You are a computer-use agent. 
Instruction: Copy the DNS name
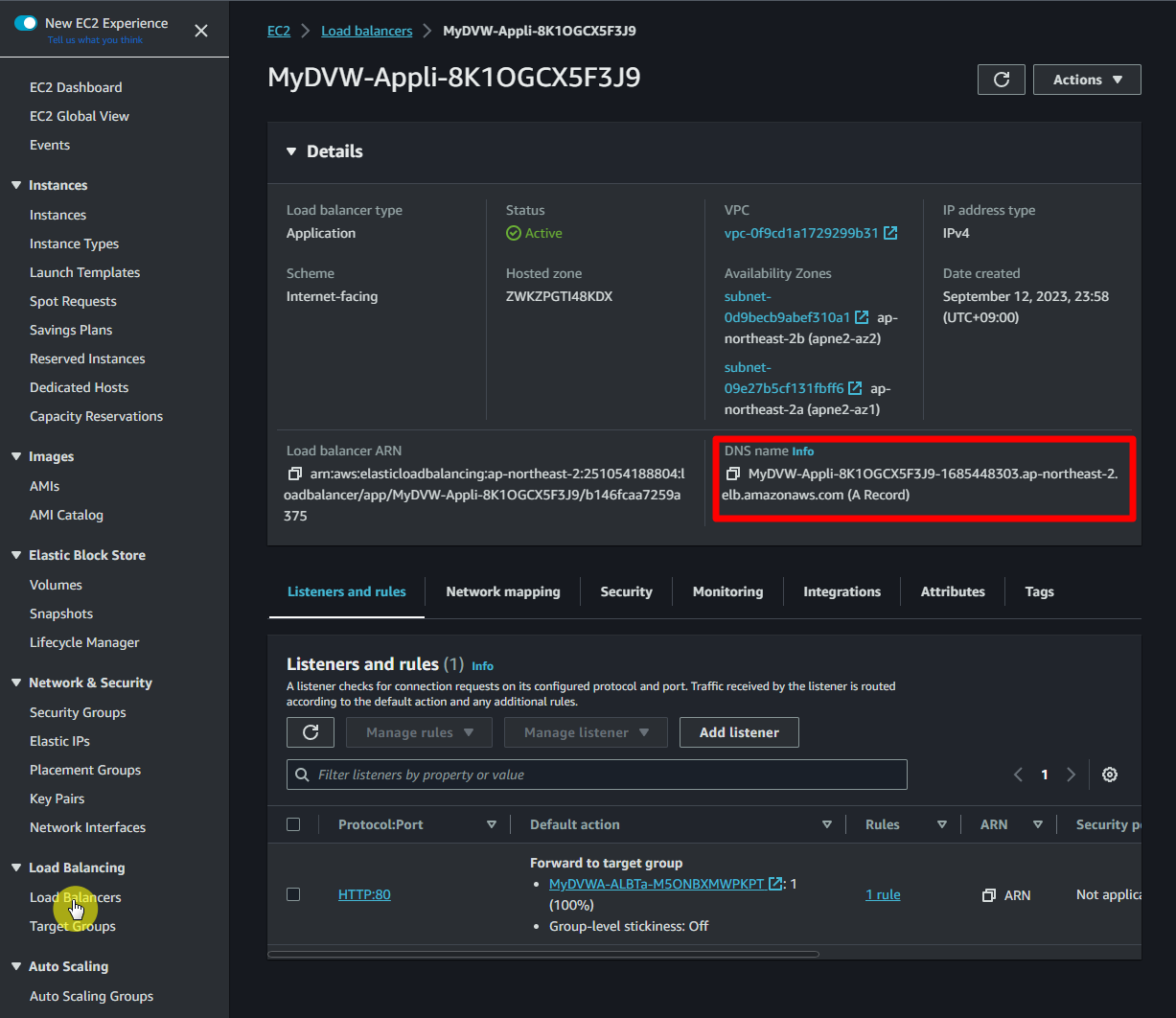733,474
